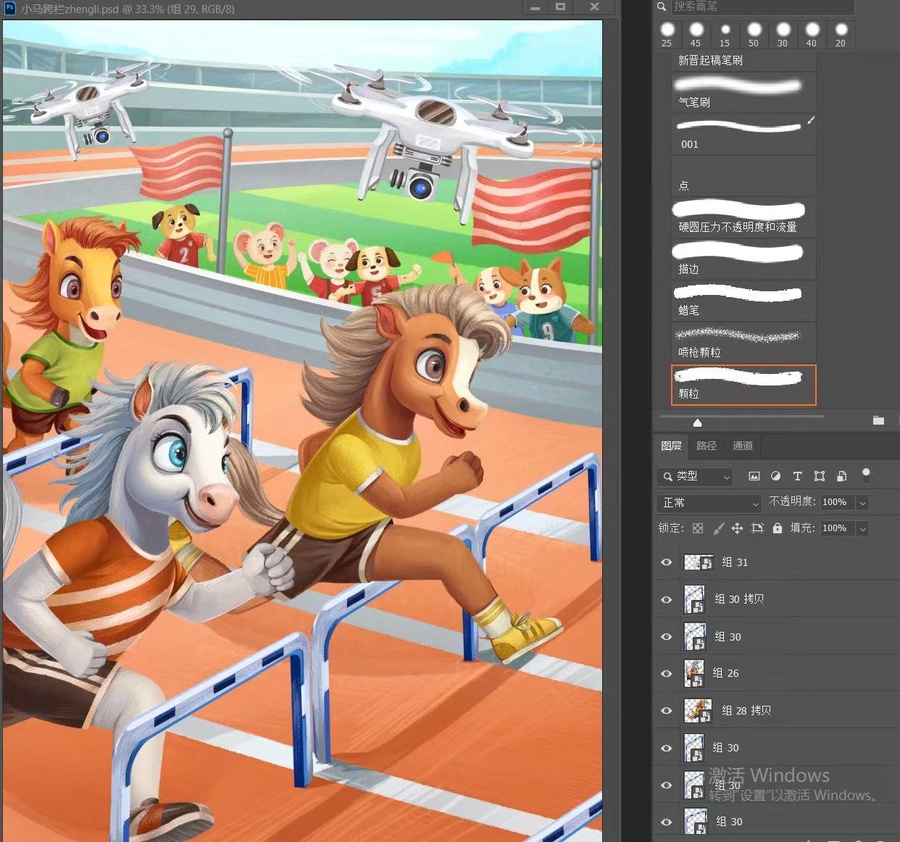Select the recent brush sized 45
This screenshot has height=842, width=900.
(x=696, y=34)
